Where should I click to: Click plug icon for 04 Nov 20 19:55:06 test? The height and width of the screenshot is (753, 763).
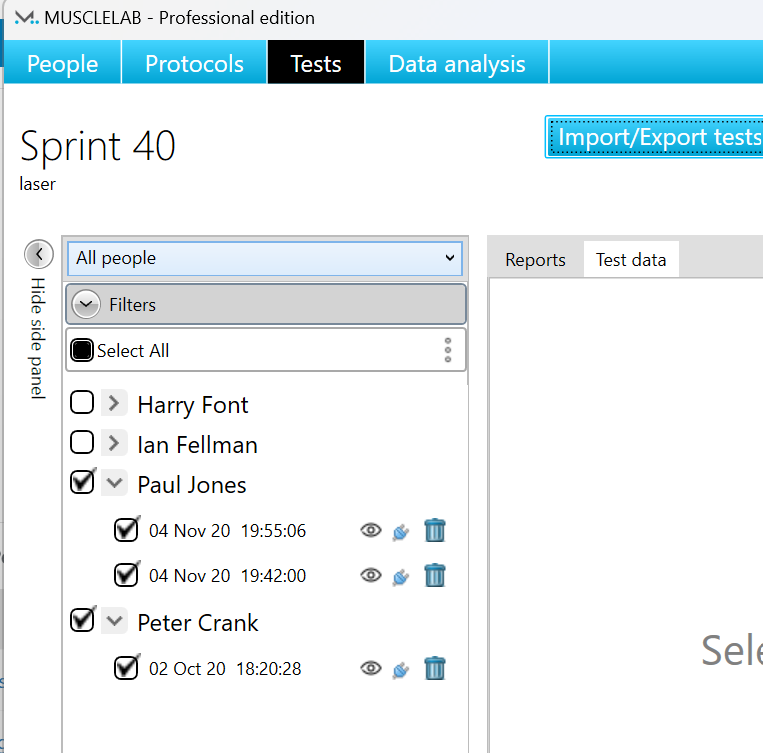pyautogui.click(x=400, y=532)
